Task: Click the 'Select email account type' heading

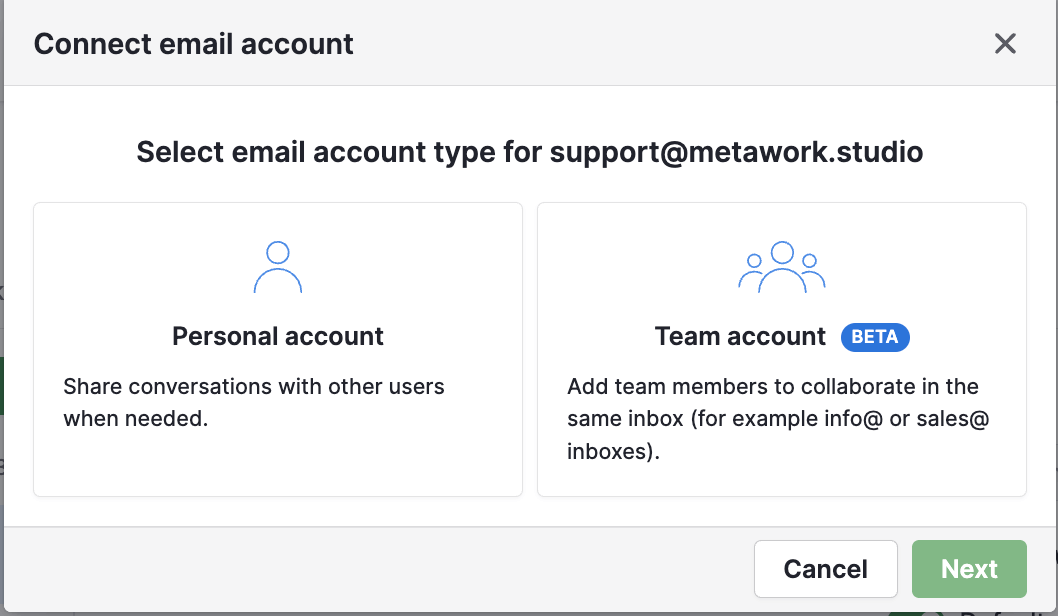Action: 340,152
